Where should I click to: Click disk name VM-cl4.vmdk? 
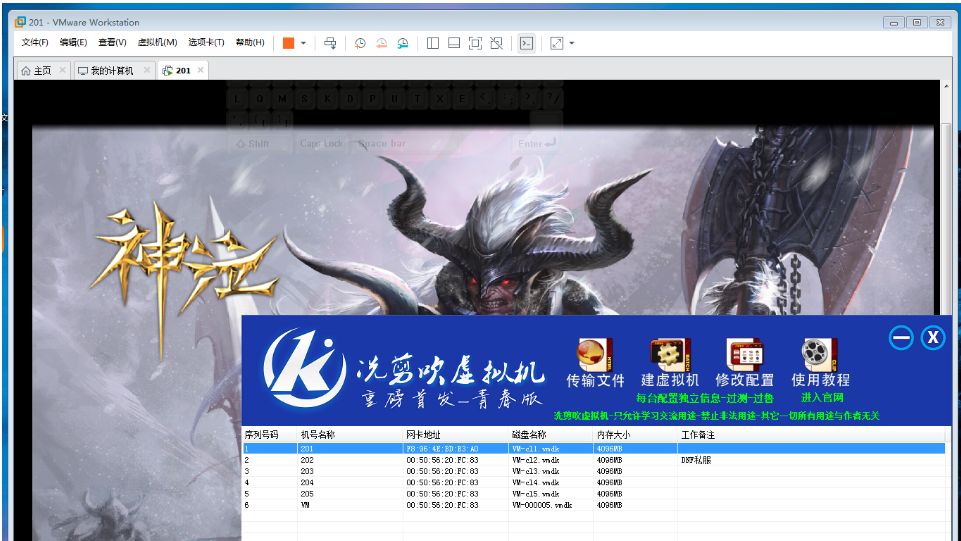(536, 483)
